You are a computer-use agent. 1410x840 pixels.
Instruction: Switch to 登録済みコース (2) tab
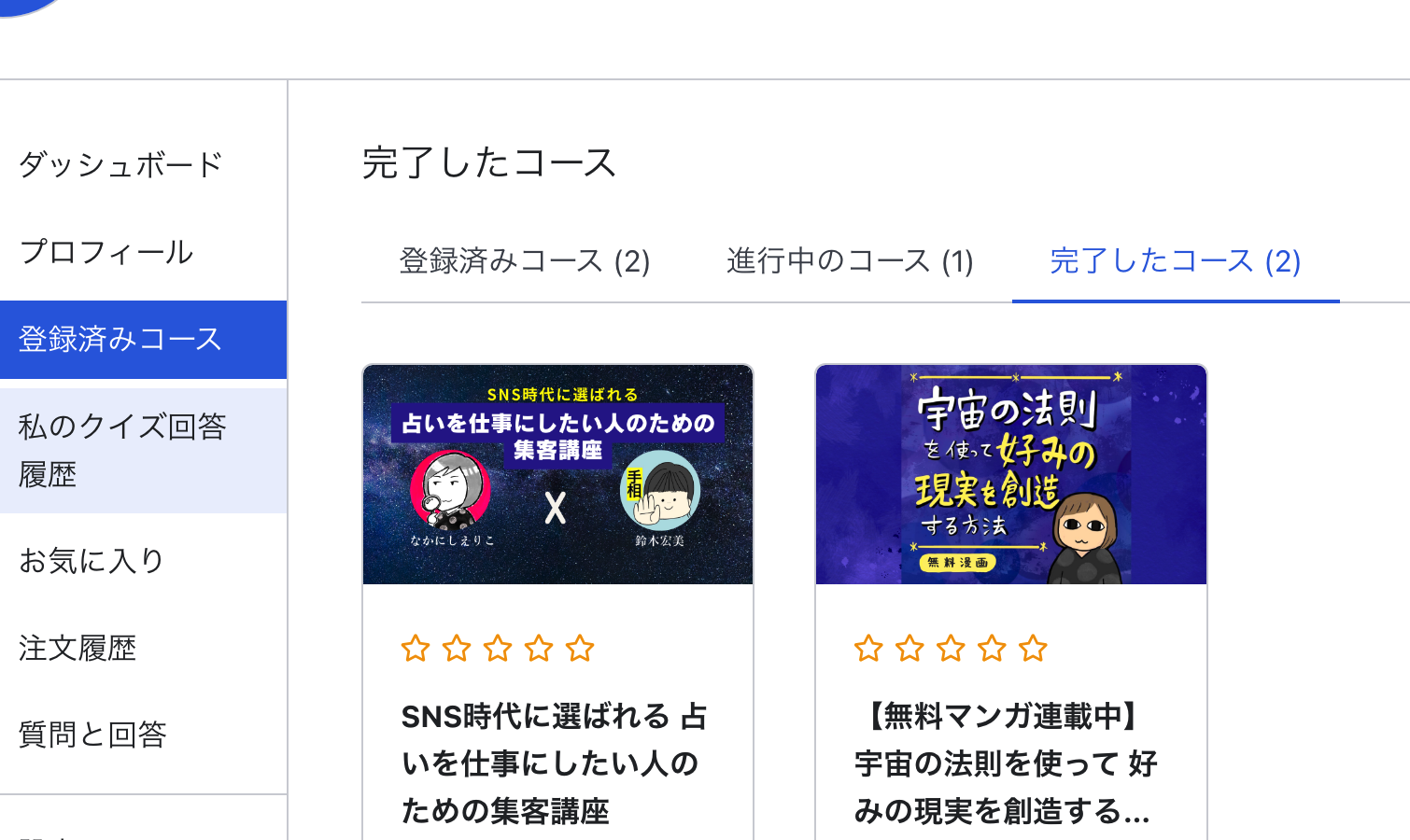525,261
